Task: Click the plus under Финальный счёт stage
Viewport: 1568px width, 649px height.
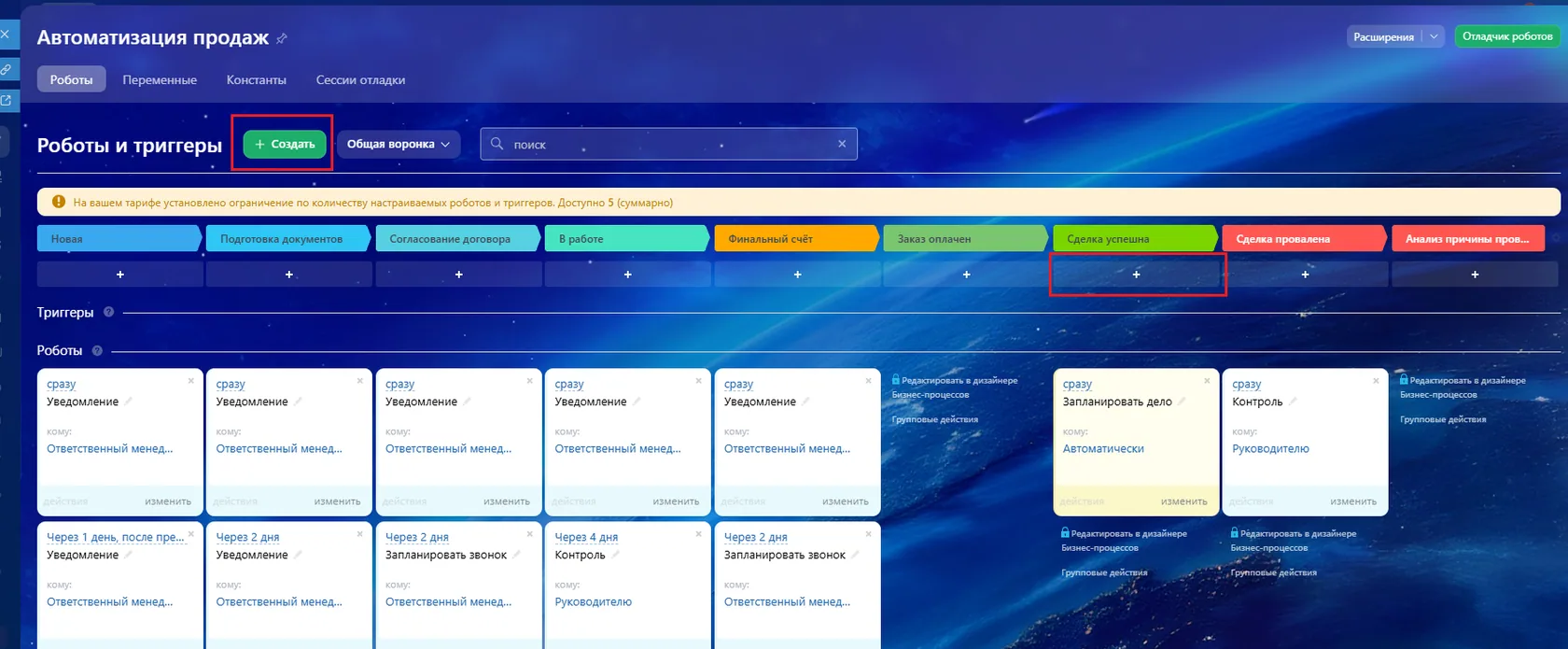Action: tap(797, 275)
